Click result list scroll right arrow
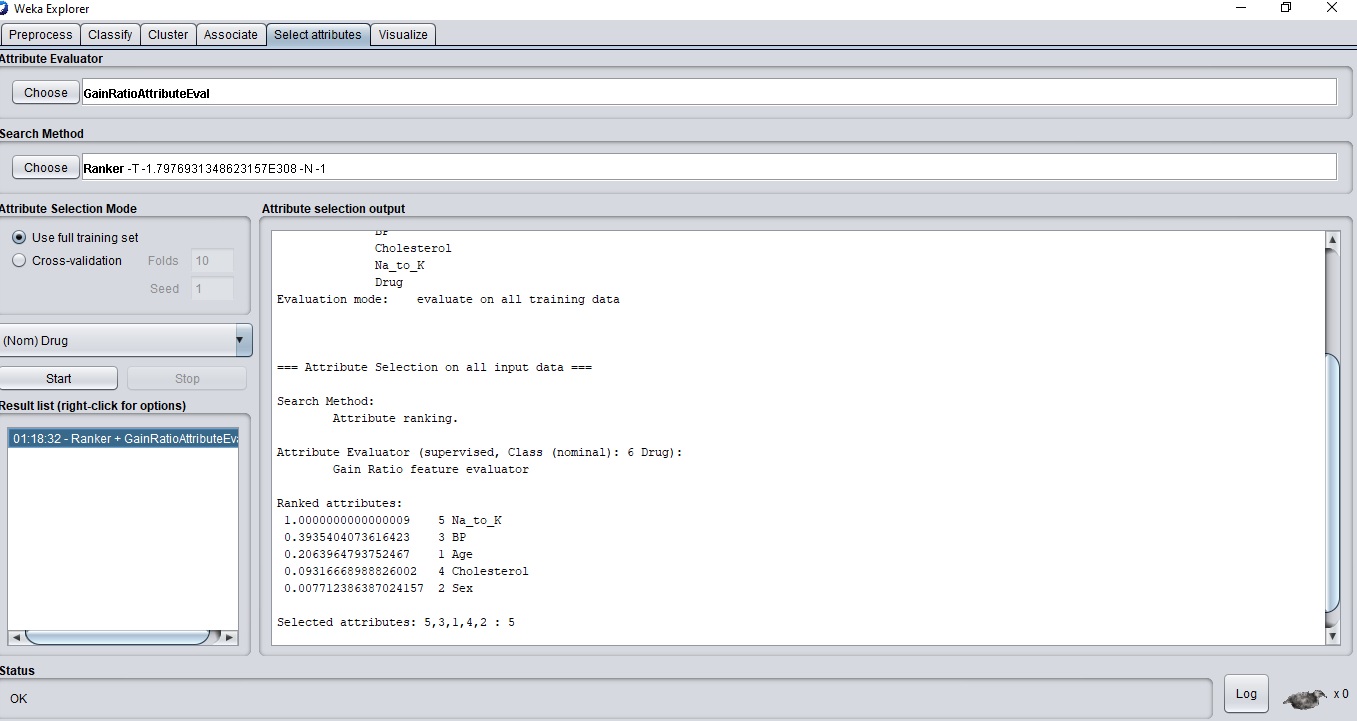This screenshot has height=721, width=1357. [x=230, y=637]
